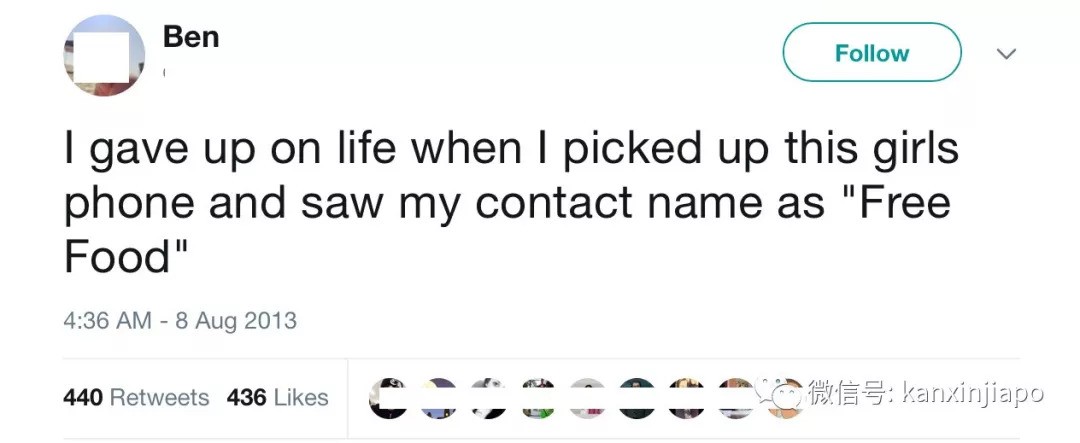Select the second liker avatar with purple tones
This screenshot has width=1080, height=443.
point(440,397)
